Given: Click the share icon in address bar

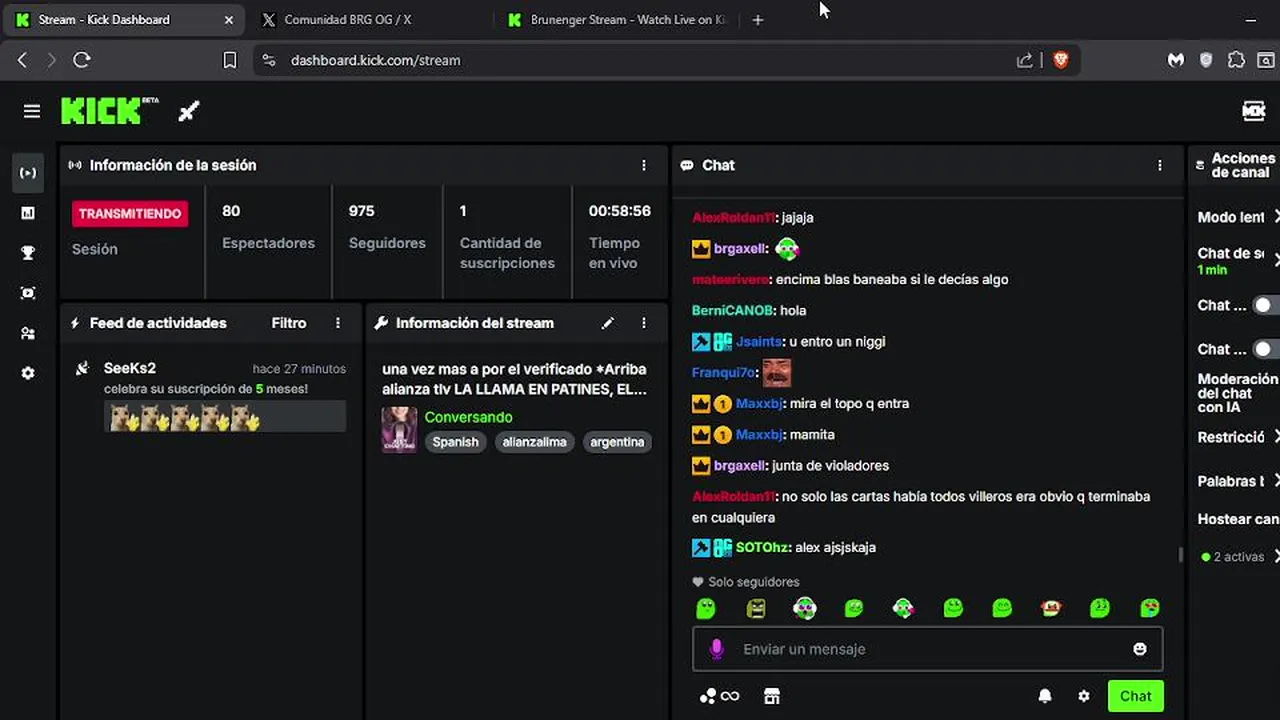Looking at the screenshot, I should click(1025, 60).
